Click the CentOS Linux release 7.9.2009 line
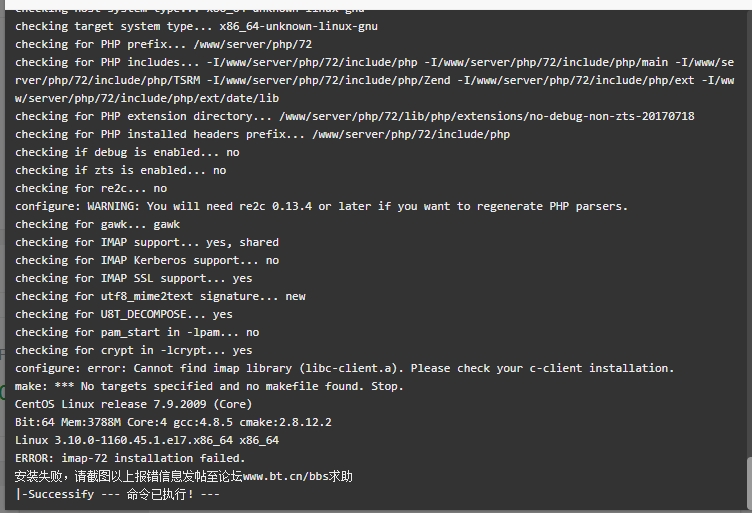Image resolution: width=752 pixels, height=513 pixels. coord(133,404)
